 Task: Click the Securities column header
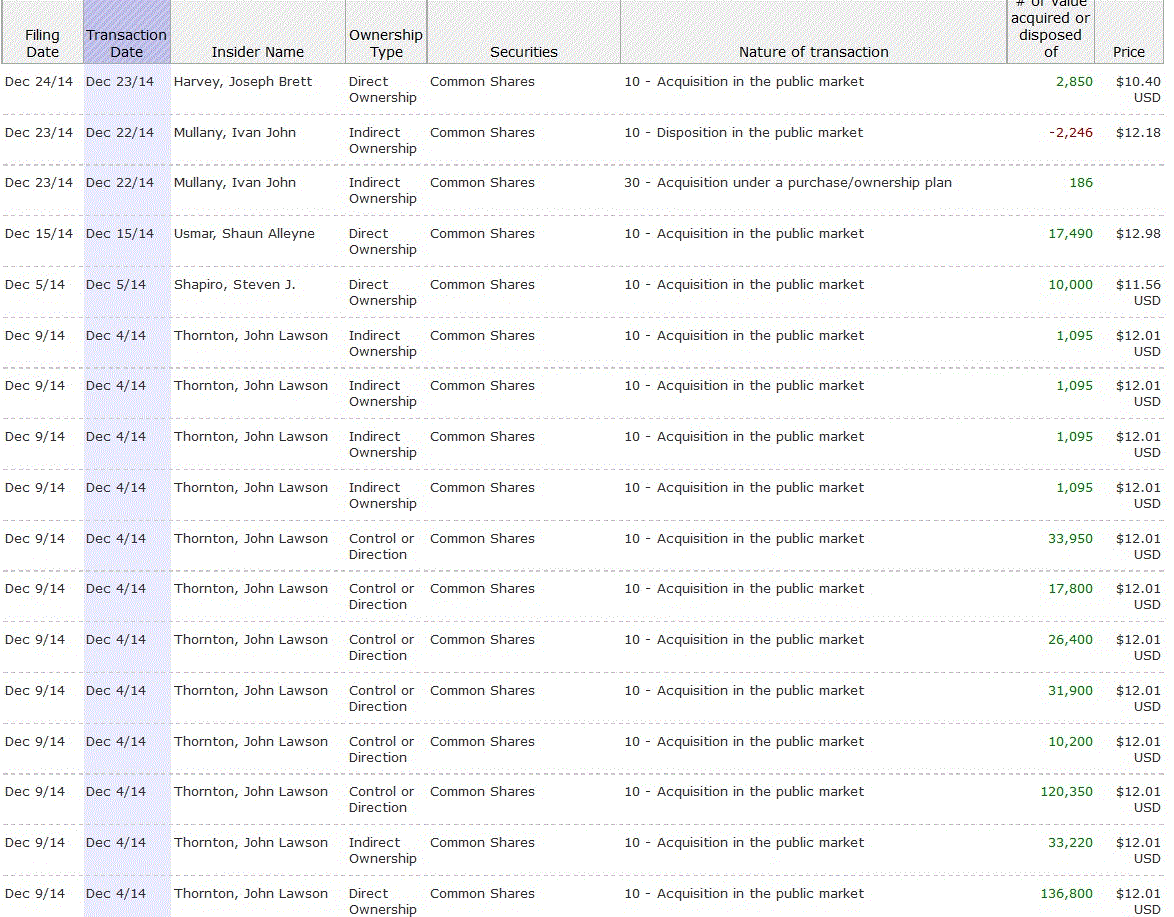click(523, 52)
